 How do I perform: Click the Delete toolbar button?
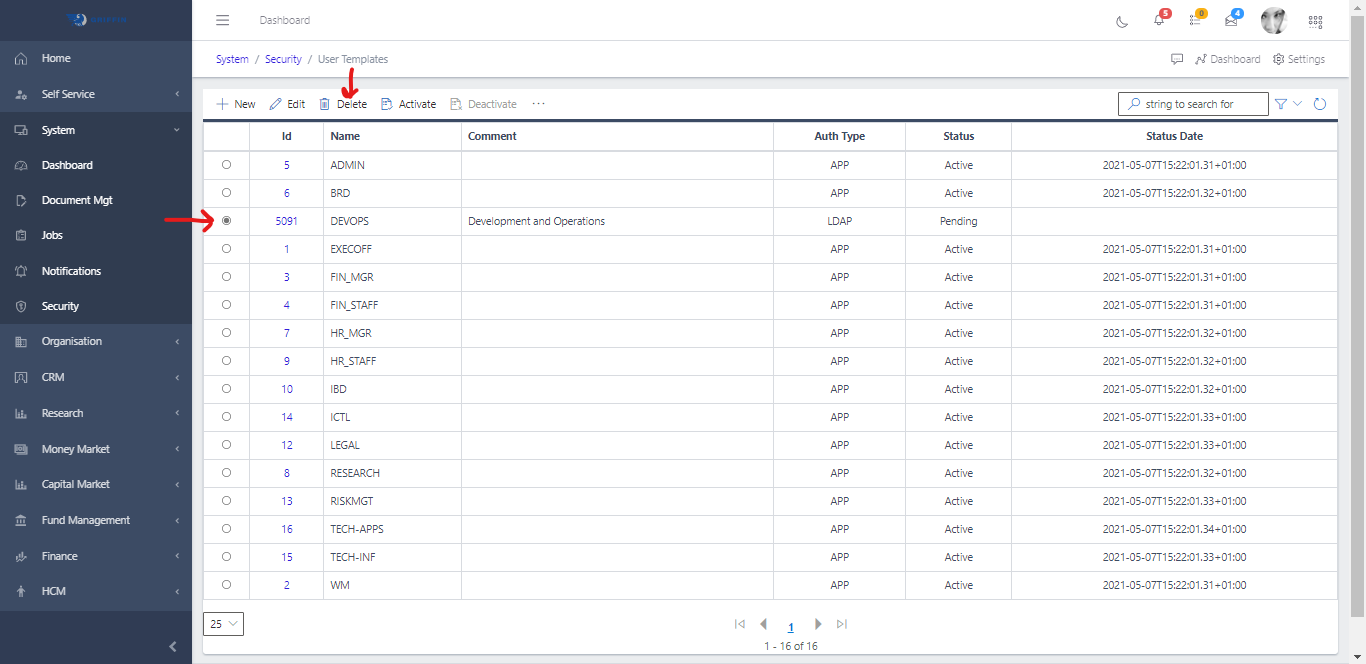[x=343, y=104]
